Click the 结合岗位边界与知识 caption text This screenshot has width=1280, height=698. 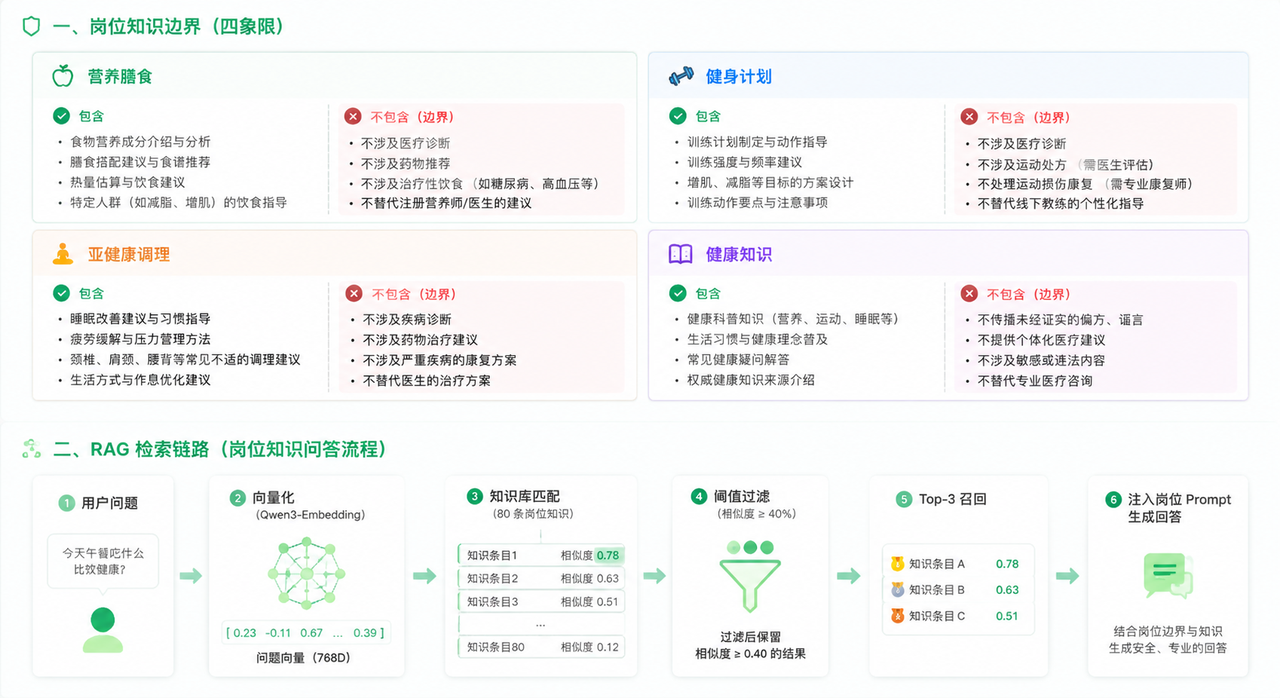pyautogui.click(x=1168, y=631)
